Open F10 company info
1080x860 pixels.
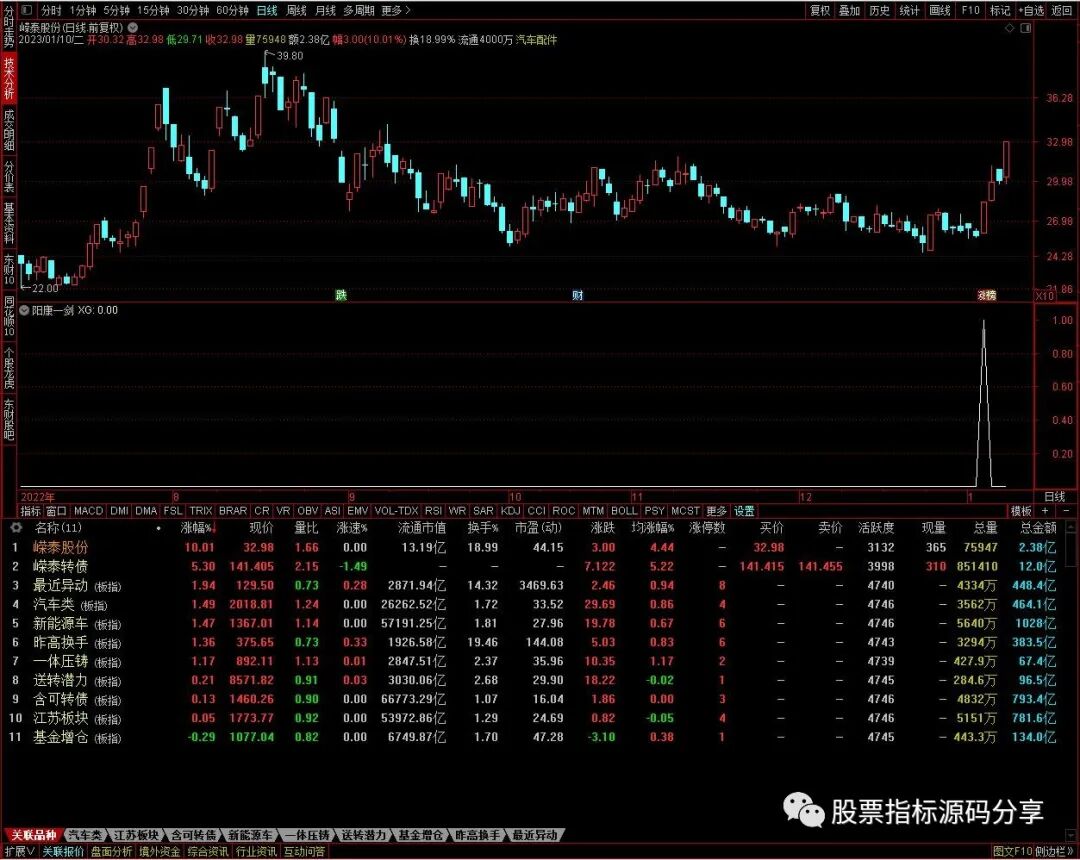[970, 10]
